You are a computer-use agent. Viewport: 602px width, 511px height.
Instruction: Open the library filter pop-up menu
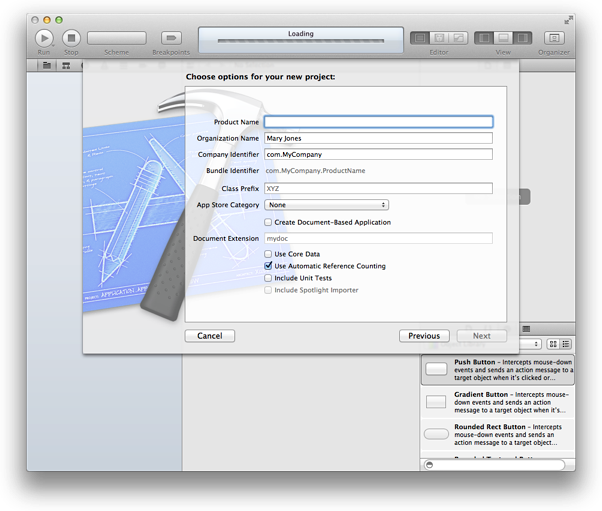(530, 344)
